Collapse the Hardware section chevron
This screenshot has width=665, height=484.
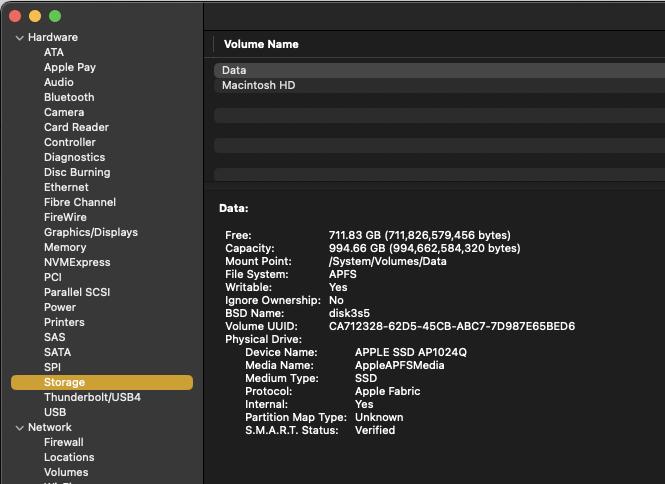point(19,38)
